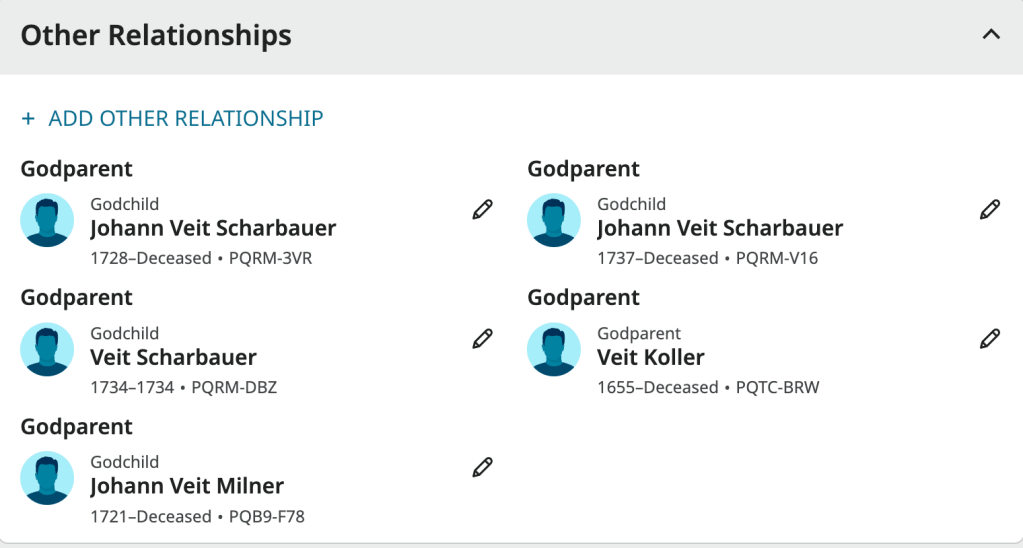Viewport: 1023px width, 548px height.
Task: Click pencil icon beside Johann Veit Scharbauer PQRM-V16
Action: point(989,209)
